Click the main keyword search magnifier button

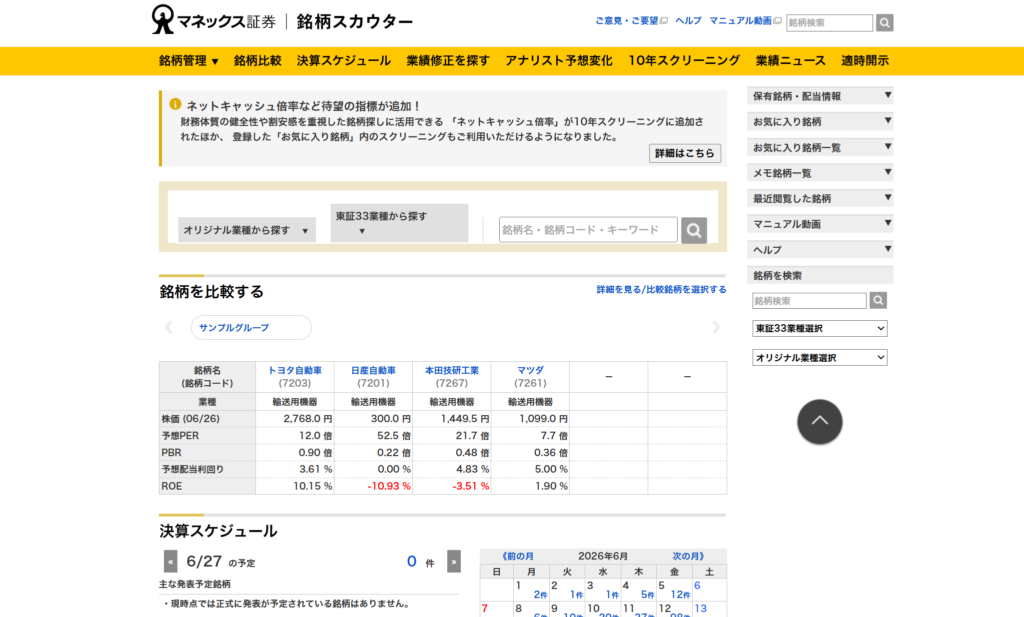click(694, 230)
